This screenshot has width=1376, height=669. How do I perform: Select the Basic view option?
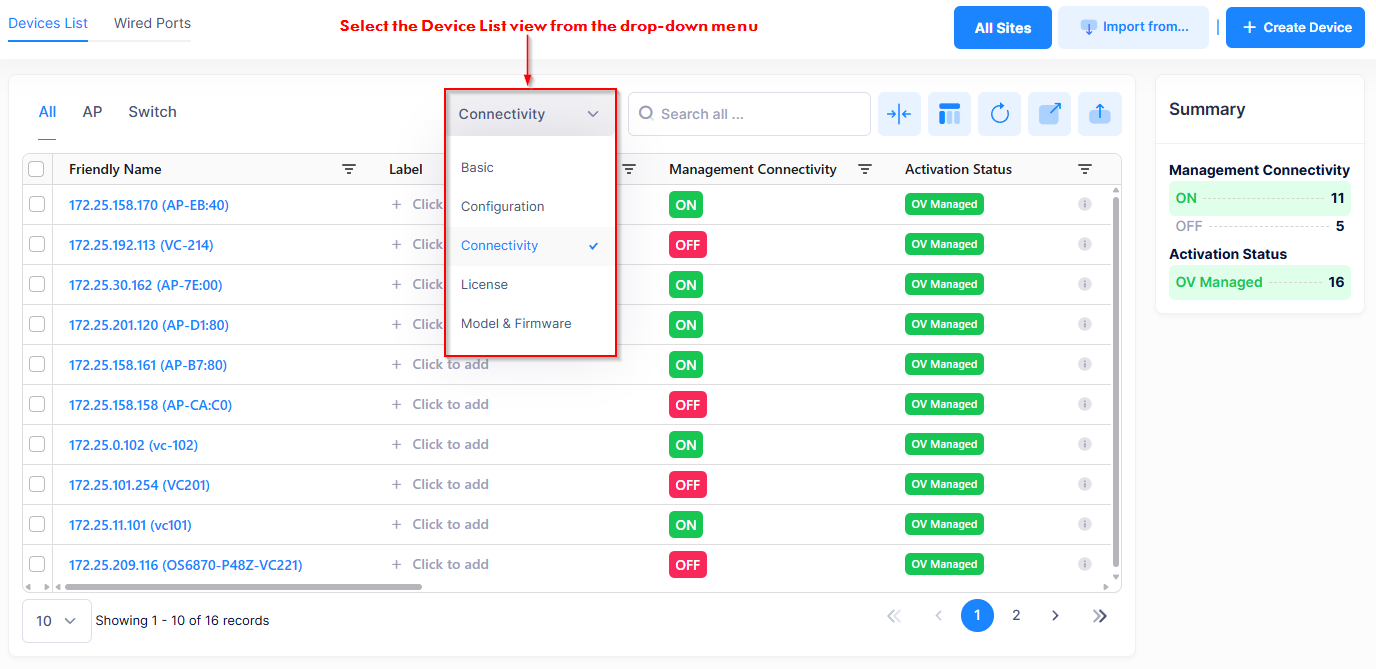coord(477,167)
